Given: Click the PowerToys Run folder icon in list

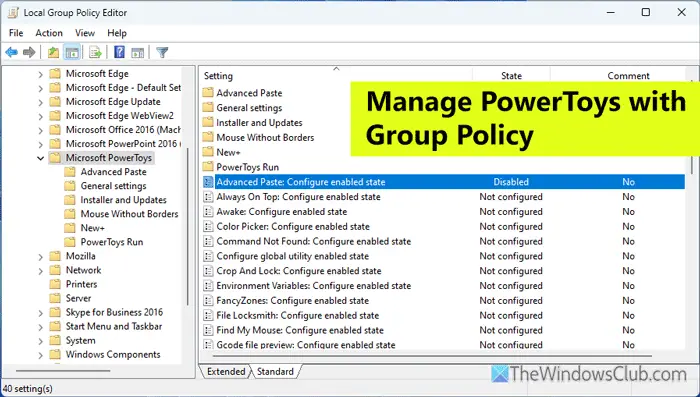Looking at the screenshot, I should [x=208, y=167].
